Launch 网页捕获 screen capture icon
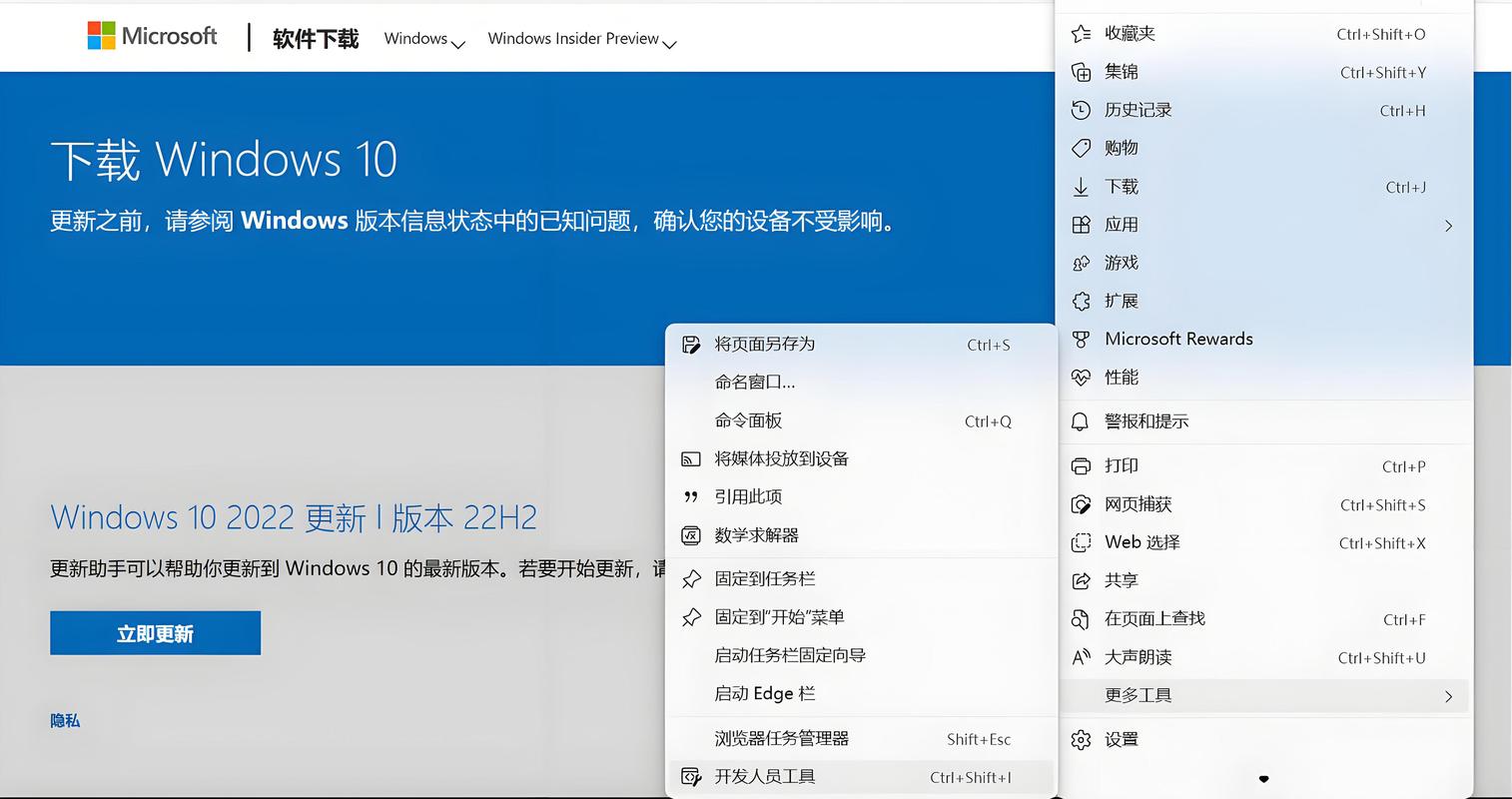1512x799 pixels. [x=1082, y=504]
